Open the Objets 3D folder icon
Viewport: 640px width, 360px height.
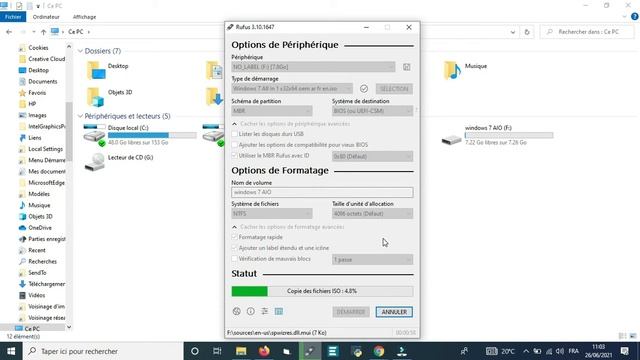tap(96, 97)
